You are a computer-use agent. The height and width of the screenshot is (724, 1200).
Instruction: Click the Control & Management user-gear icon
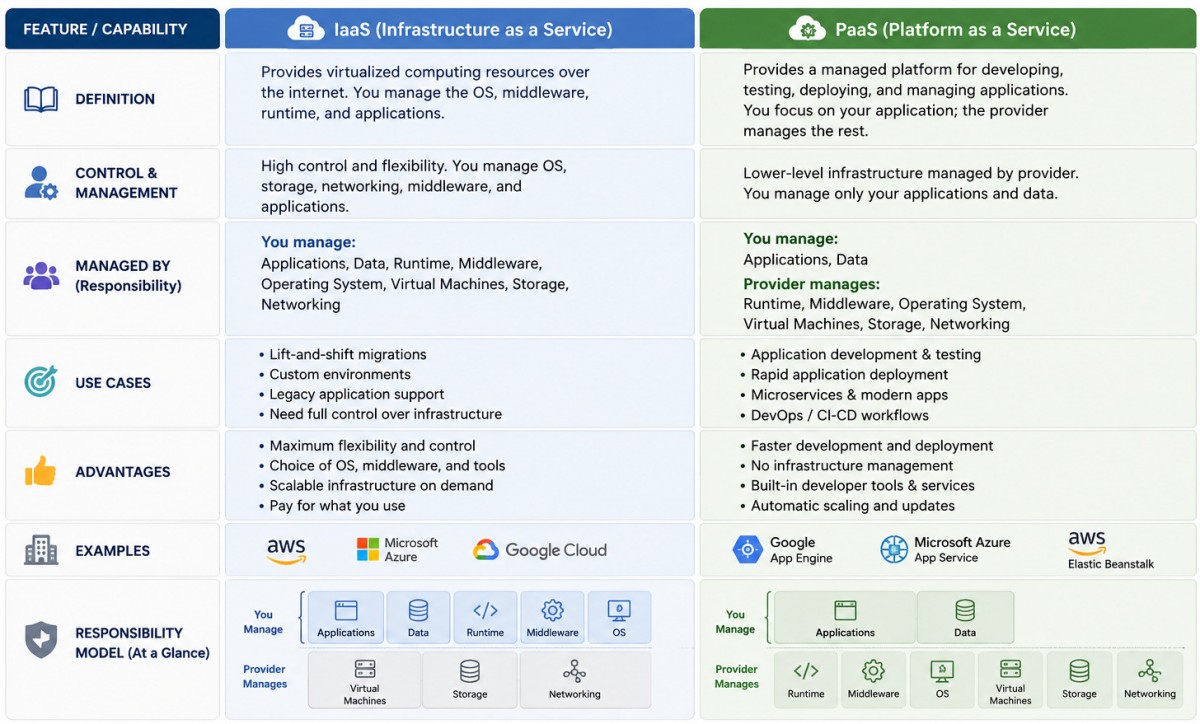coord(41,183)
